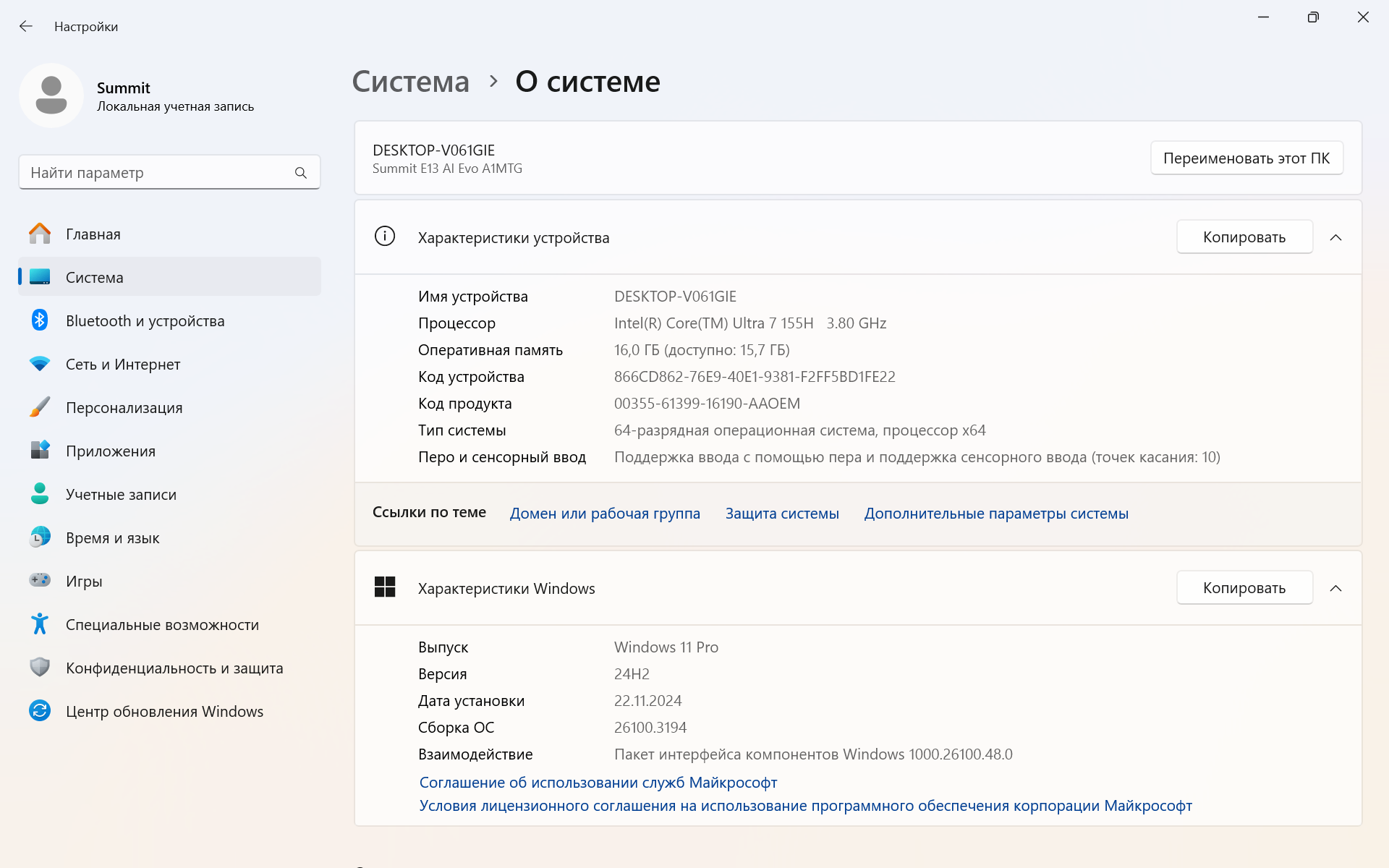
Task: Open Домен или рабочая группа link
Action: point(605,514)
